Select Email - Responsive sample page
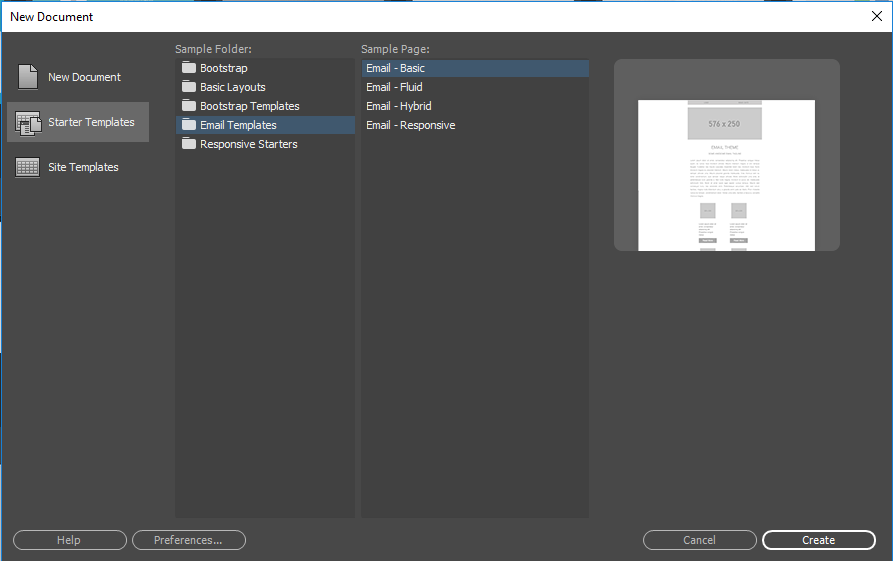The width and height of the screenshot is (893, 561). (410, 125)
